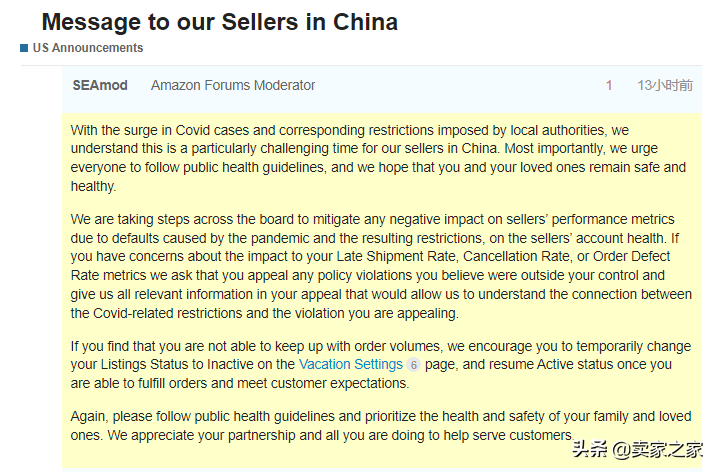Click the orange edit count number 1
The image size is (717, 472).
click(609, 86)
